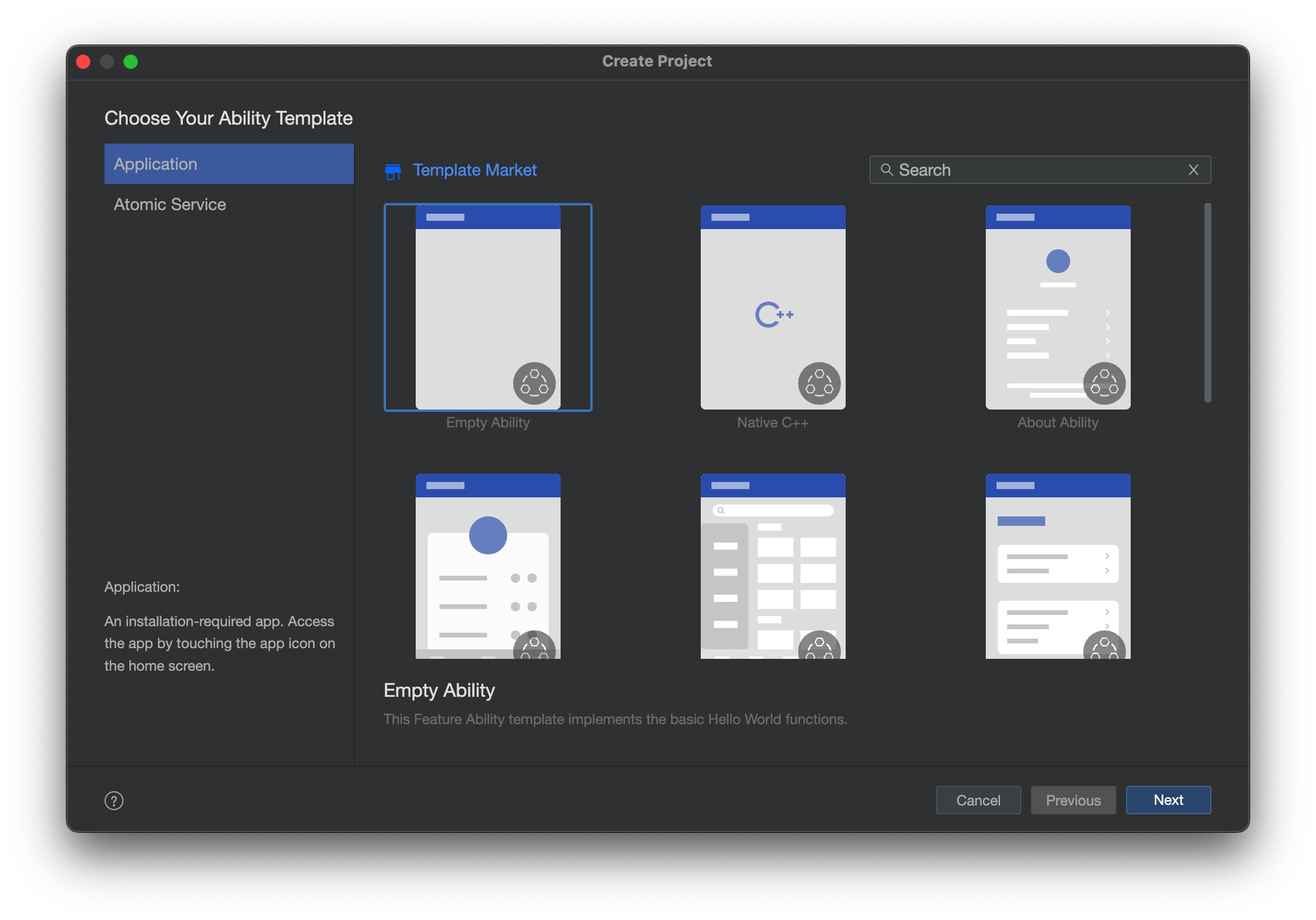Click the 'About Ability' label
The image size is (1316, 920).
[1058, 423]
